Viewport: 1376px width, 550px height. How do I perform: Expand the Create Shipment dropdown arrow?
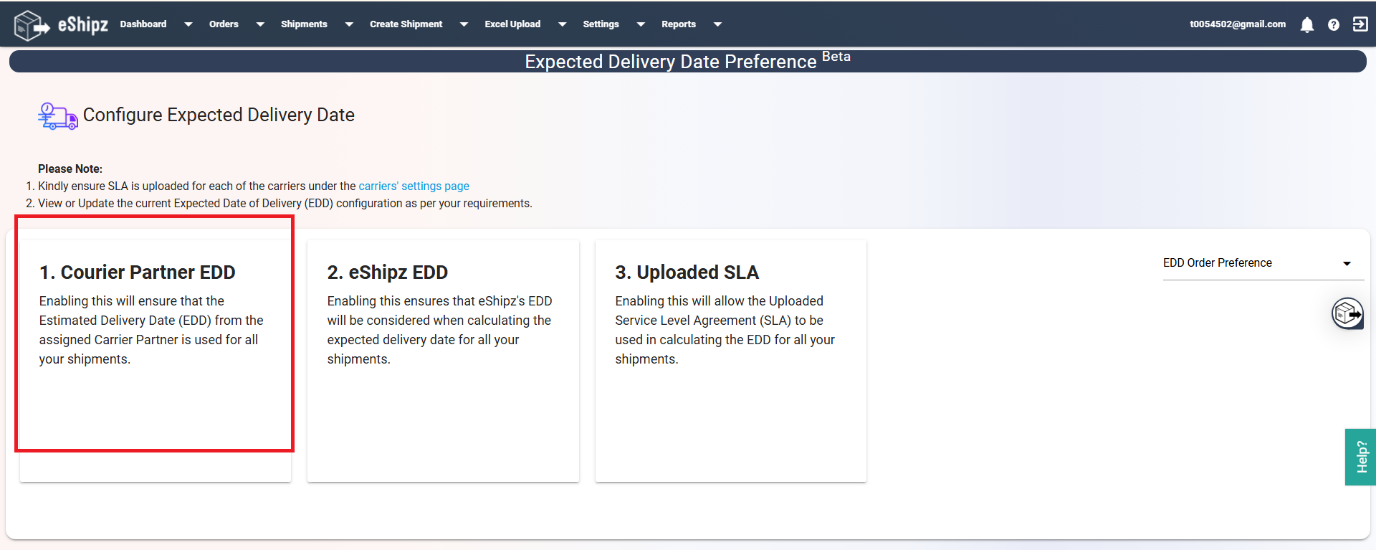[464, 25]
